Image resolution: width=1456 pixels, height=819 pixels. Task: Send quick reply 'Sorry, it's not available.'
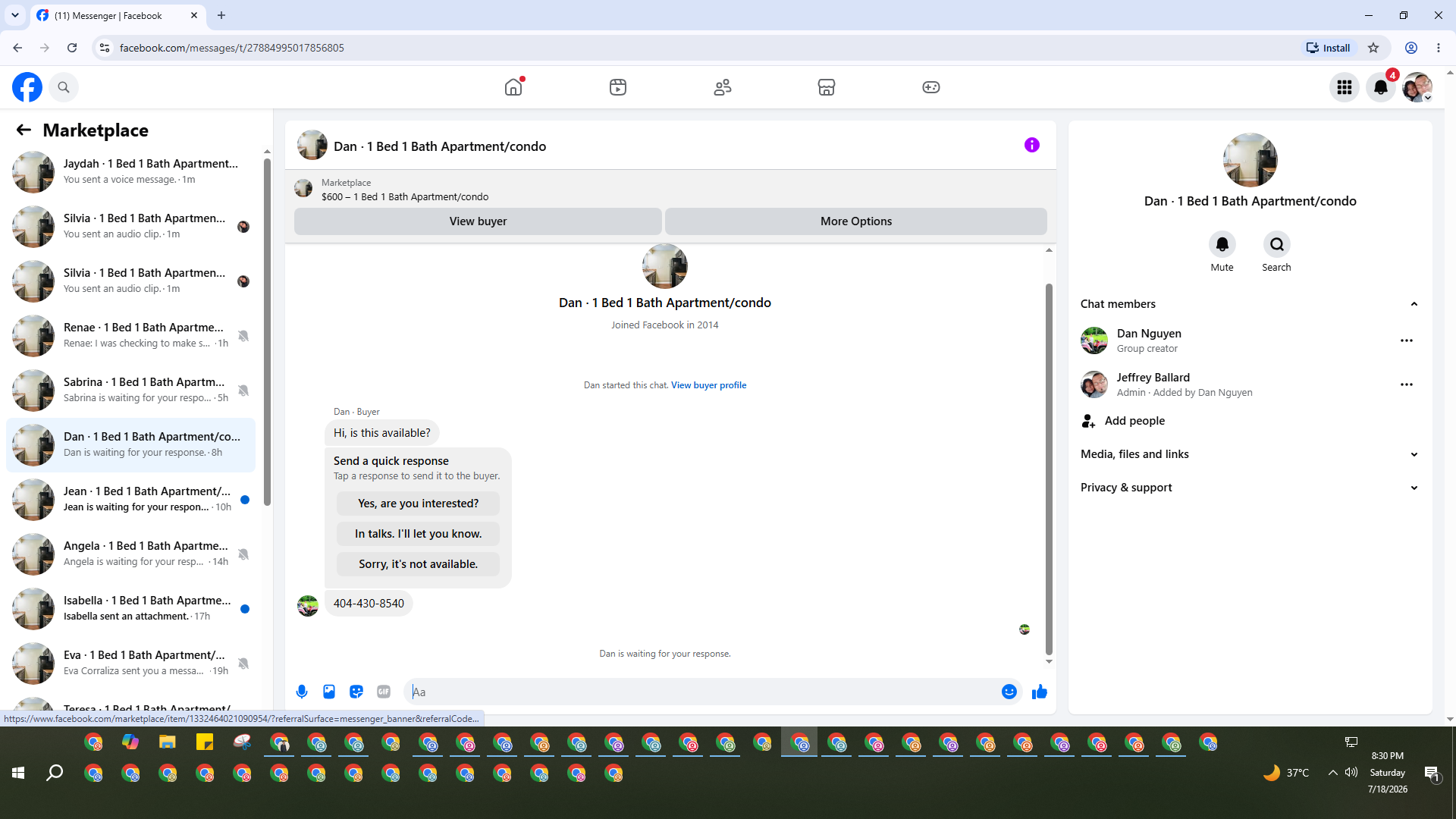pos(418,564)
